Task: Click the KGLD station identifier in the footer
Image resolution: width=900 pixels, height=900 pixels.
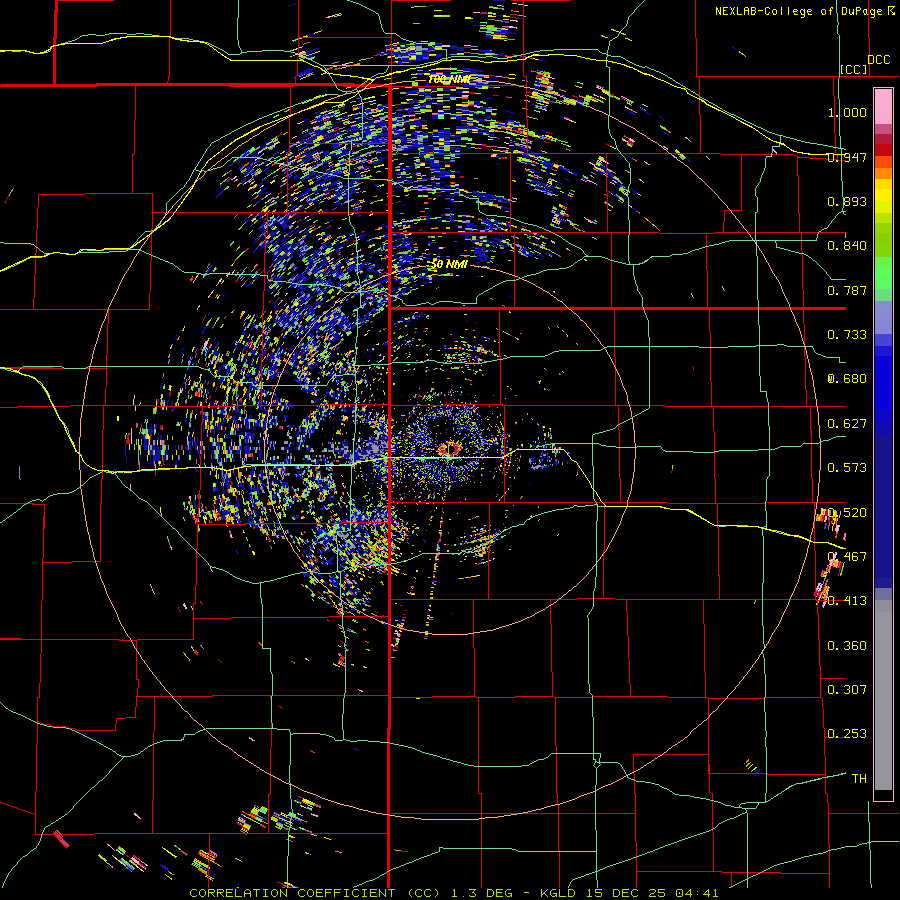Action: [560, 893]
